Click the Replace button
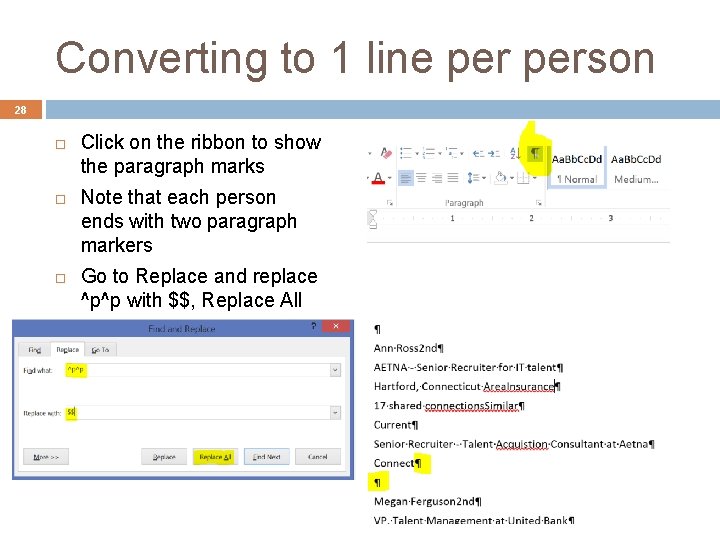 coord(164,457)
